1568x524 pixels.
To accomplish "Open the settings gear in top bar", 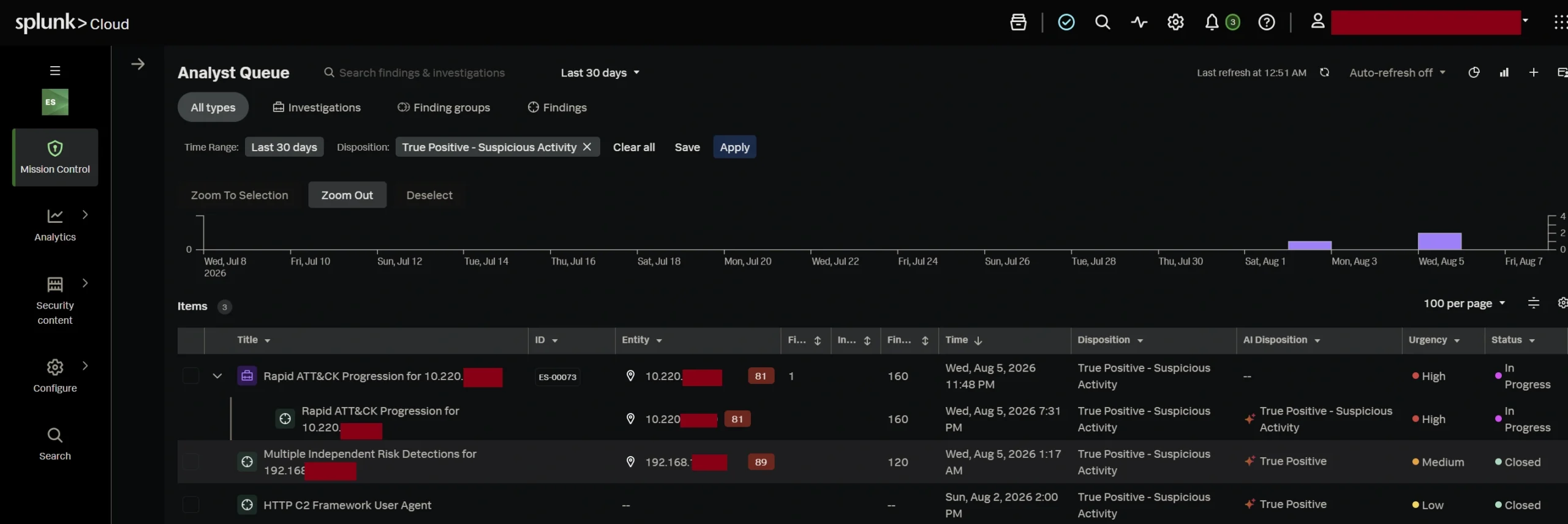I will point(1175,23).
